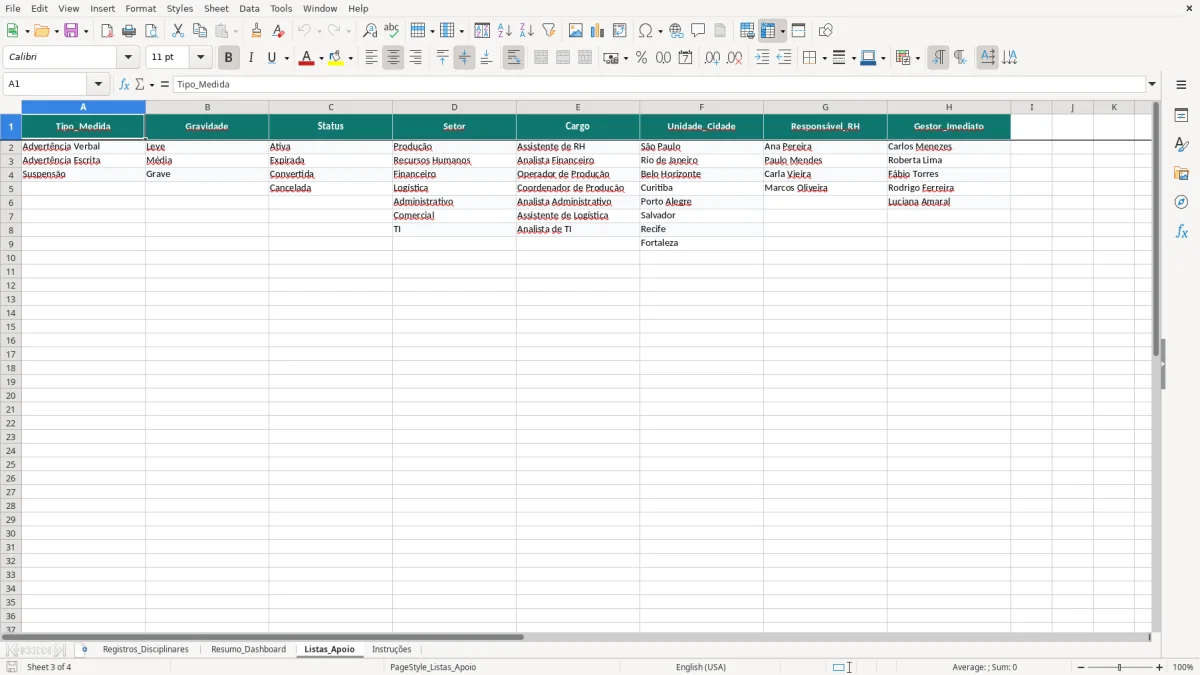Click the yellow background color swatch

point(336,58)
